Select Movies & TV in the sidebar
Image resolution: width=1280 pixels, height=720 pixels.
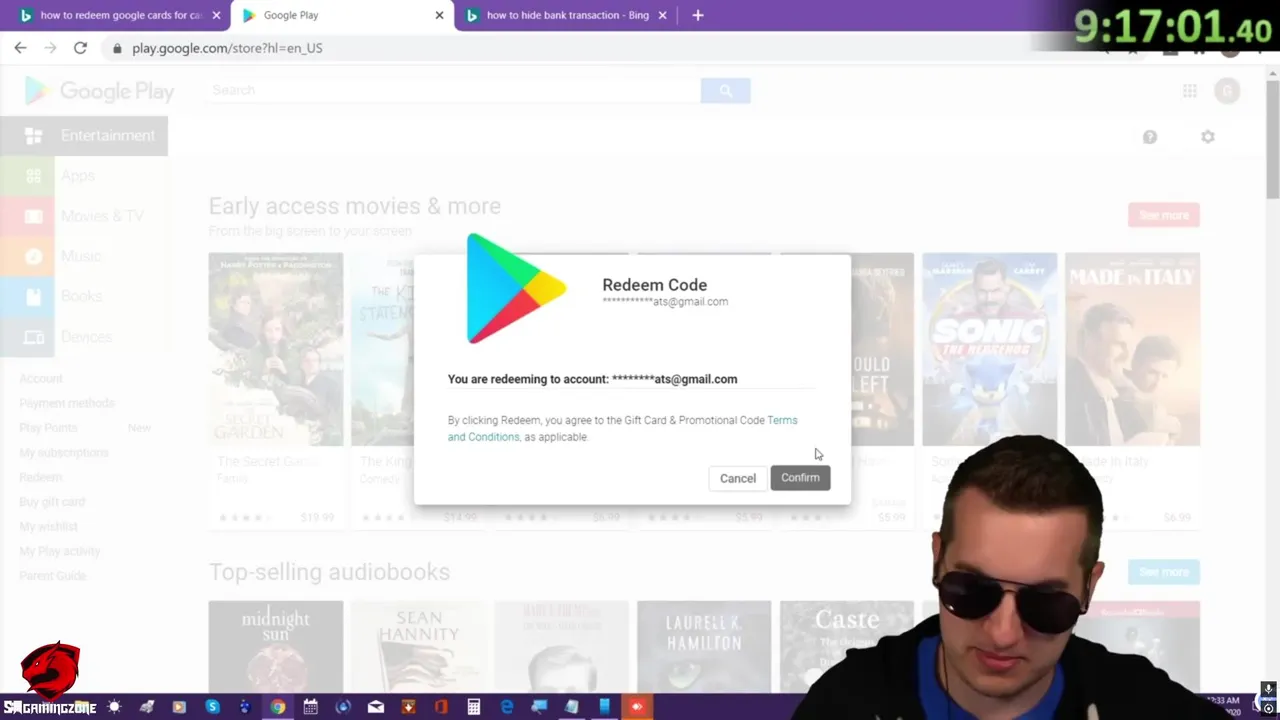tap(84, 216)
